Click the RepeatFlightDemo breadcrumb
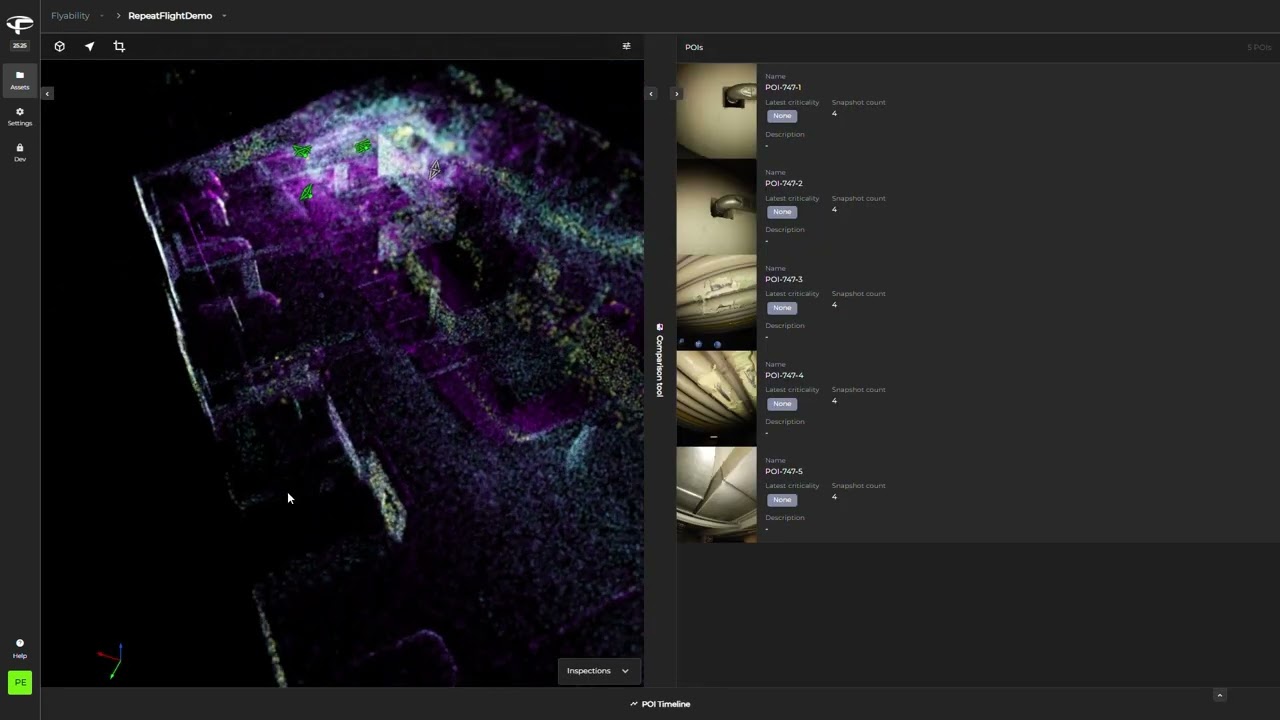The image size is (1280, 720). point(170,16)
